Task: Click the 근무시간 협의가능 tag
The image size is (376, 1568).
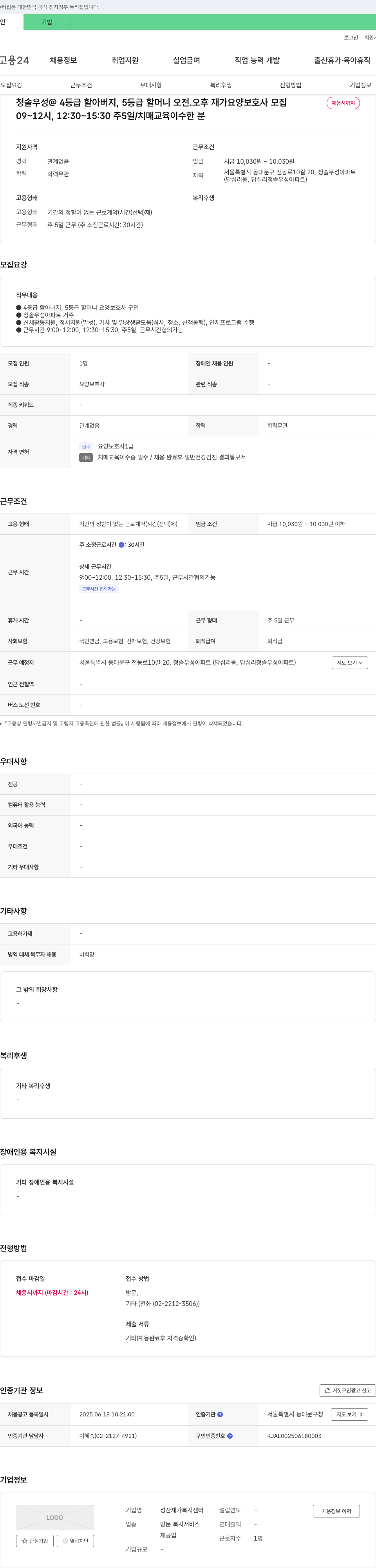Action: point(99,589)
